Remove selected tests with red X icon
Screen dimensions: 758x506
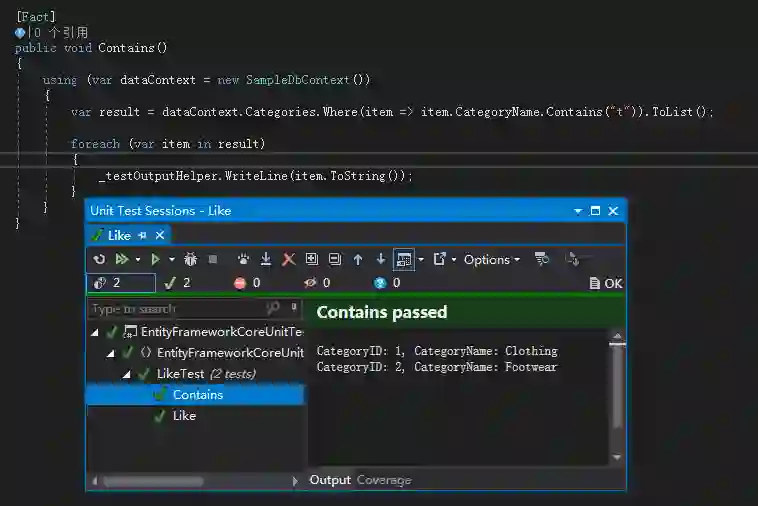(289, 260)
